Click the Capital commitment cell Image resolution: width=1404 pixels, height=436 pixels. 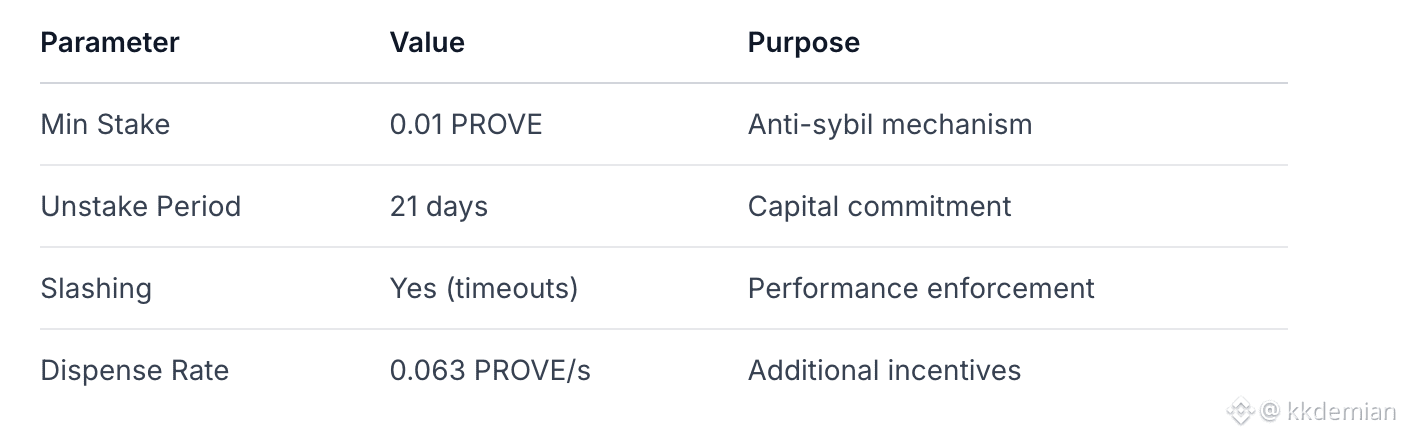click(879, 206)
